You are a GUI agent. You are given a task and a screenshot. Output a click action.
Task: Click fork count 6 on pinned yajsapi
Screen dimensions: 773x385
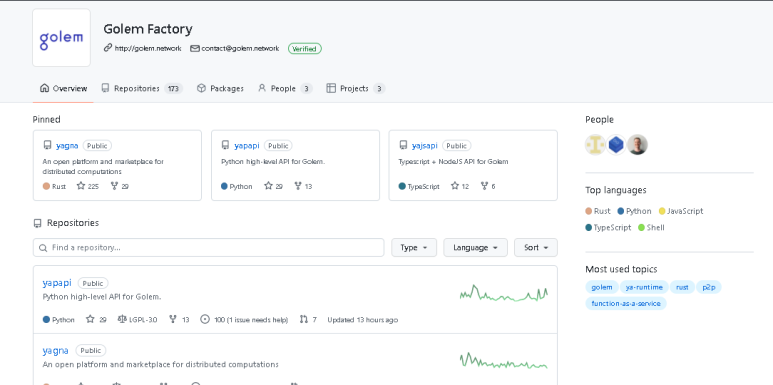point(488,186)
